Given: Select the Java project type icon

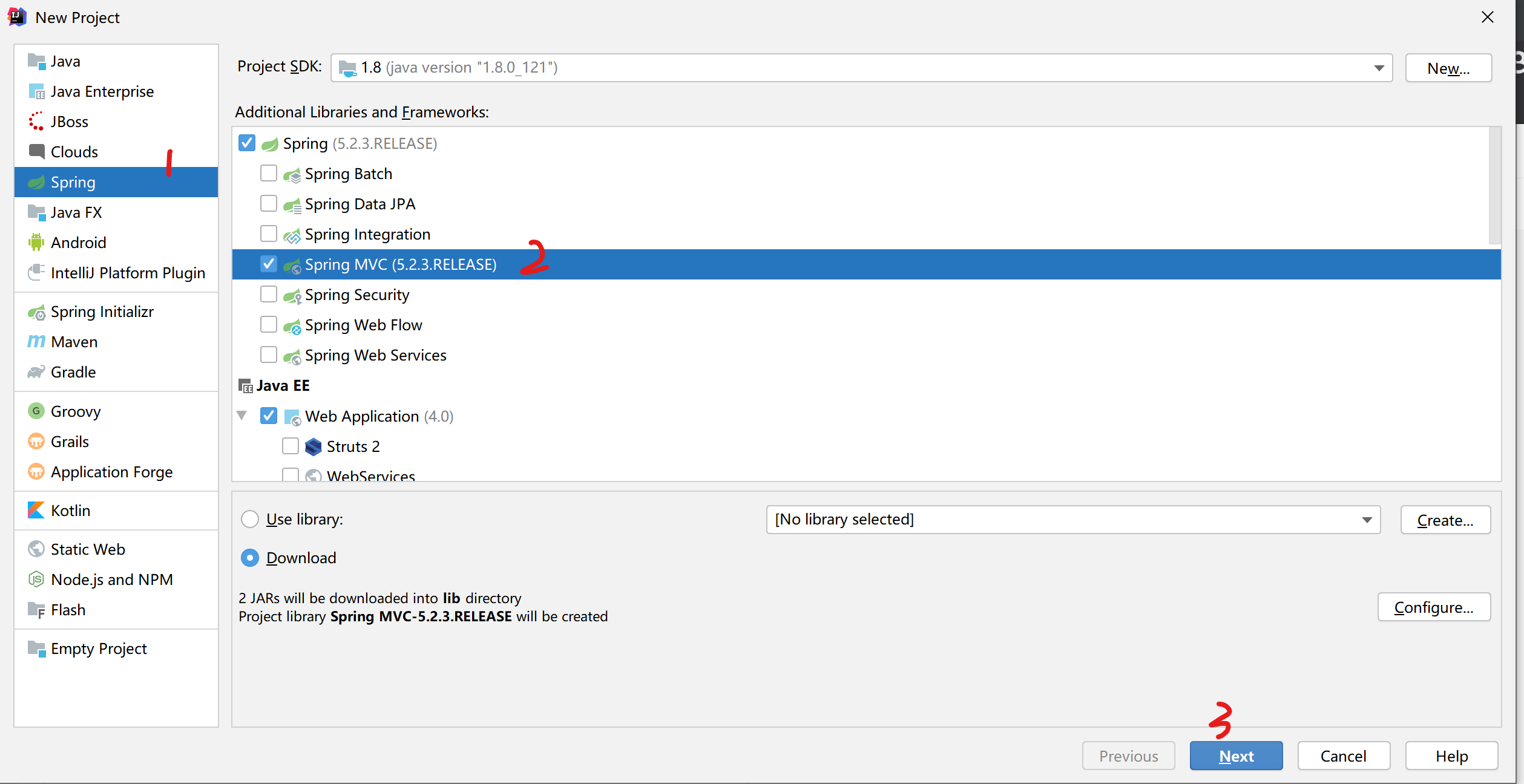Looking at the screenshot, I should [36, 61].
